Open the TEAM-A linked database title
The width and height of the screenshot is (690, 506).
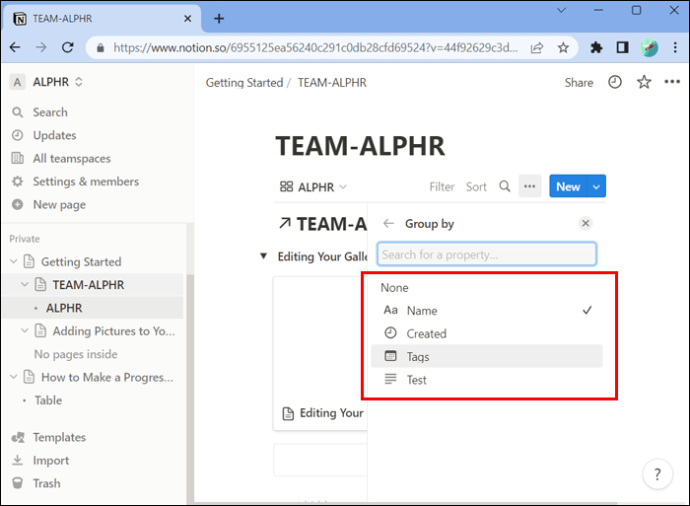point(323,224)
